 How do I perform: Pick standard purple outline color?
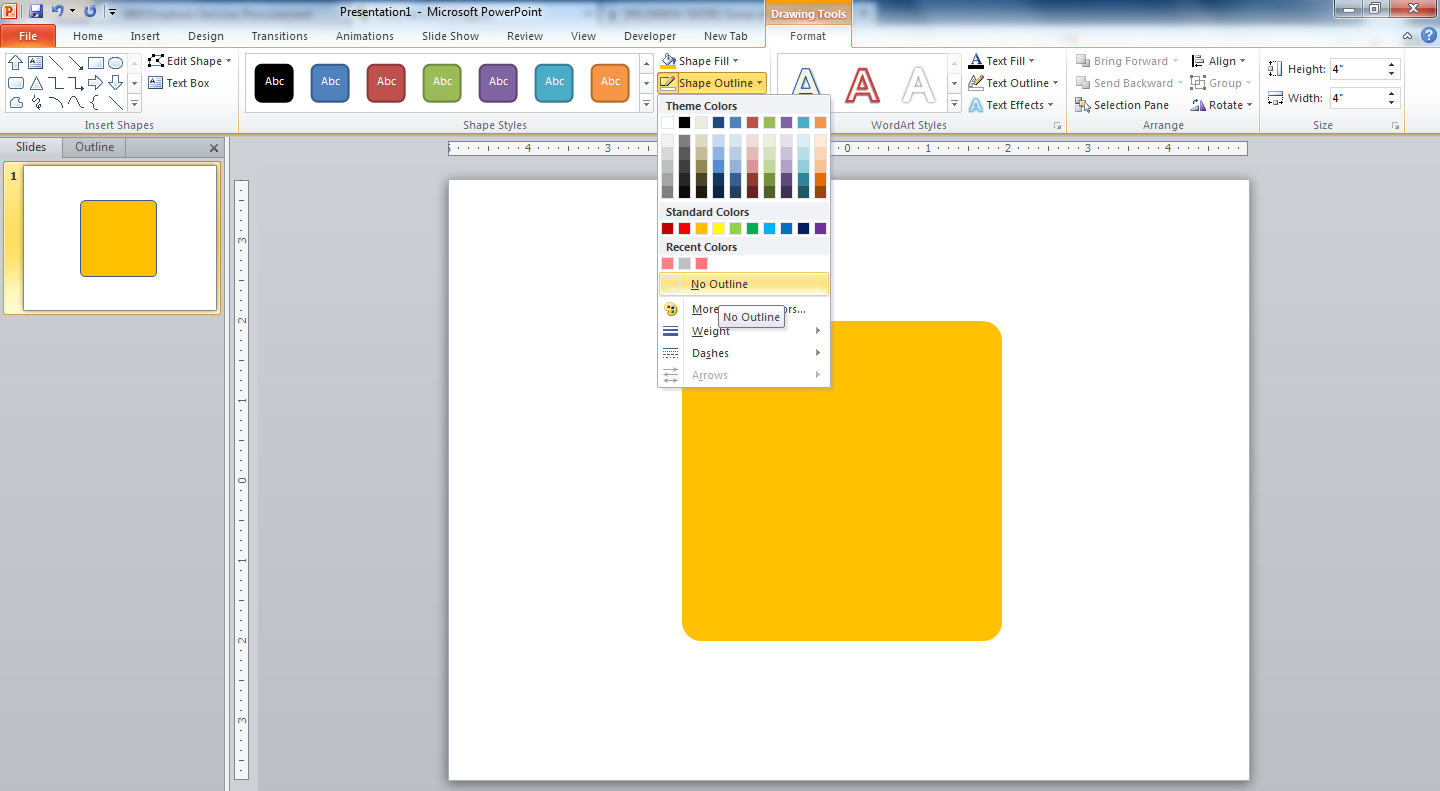(x=821, y=228)
